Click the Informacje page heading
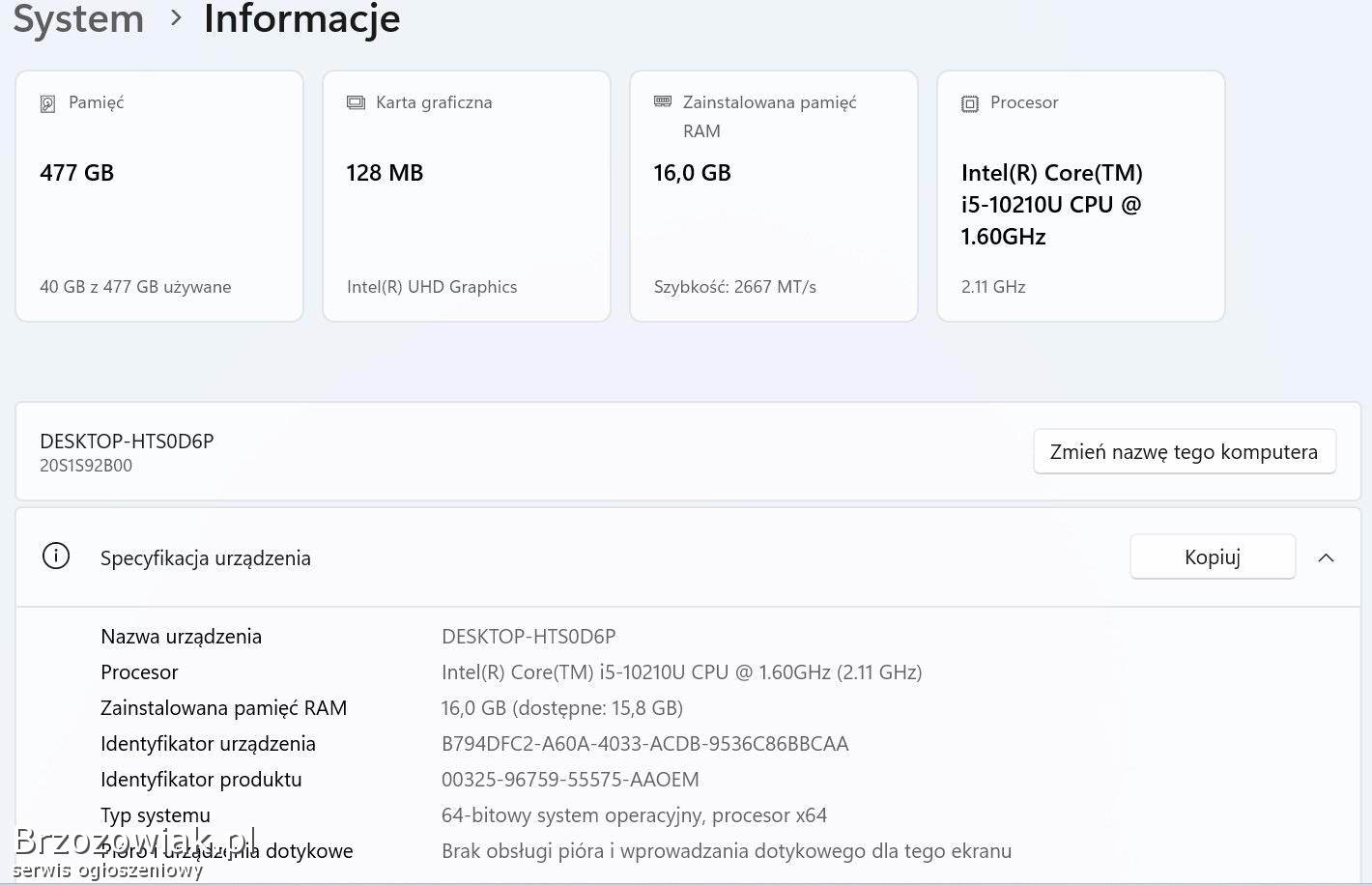Screen dimensions: 1372x885 pos(301,18)
